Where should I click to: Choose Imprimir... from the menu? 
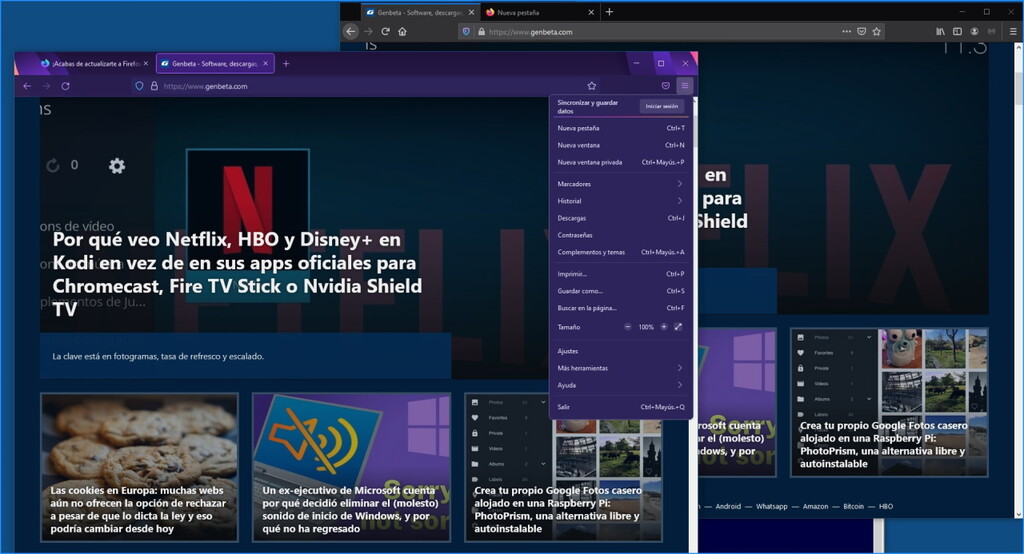pyautogui.click(x=620, y=274)
